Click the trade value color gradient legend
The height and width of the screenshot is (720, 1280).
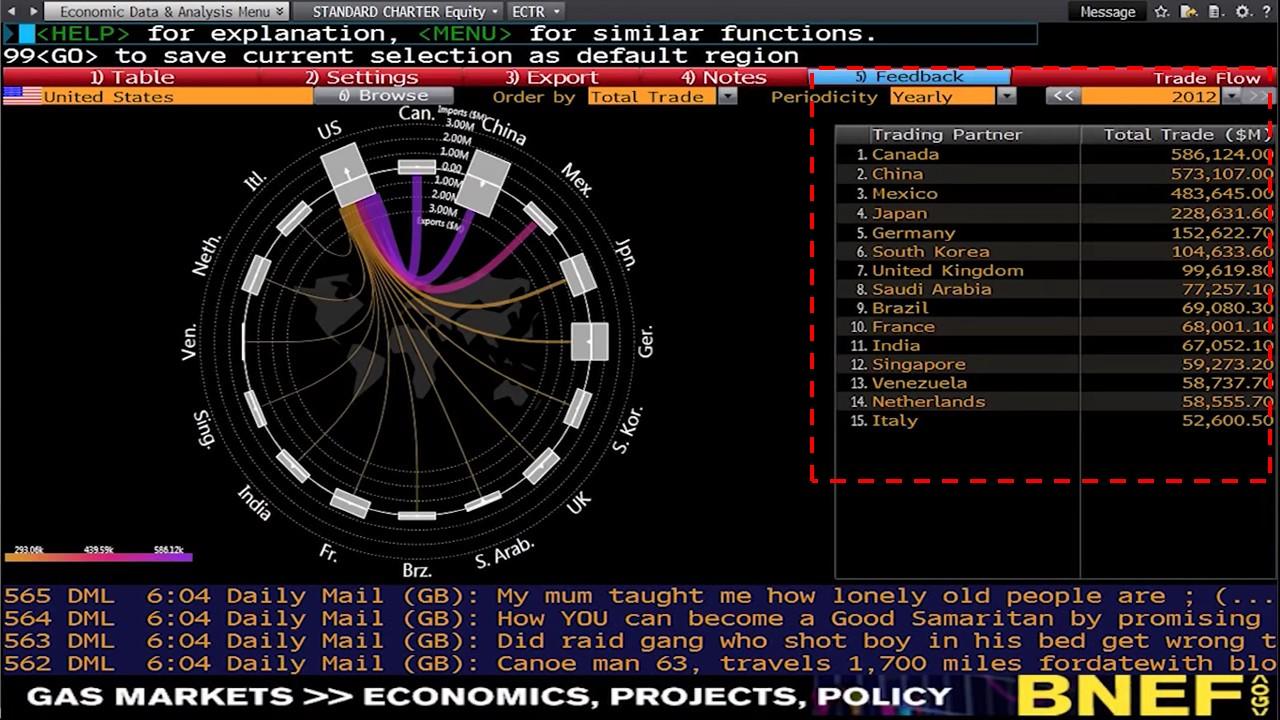click(98, 557)
